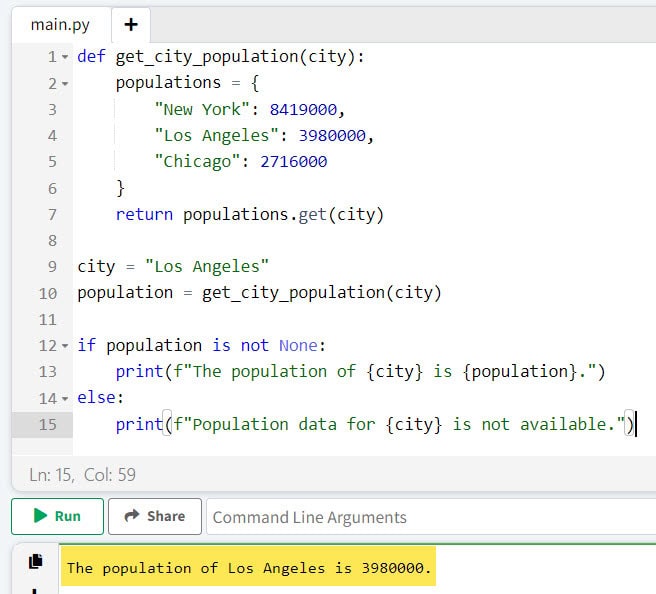Click the else keyword on line 14

(x=97, y=398)
